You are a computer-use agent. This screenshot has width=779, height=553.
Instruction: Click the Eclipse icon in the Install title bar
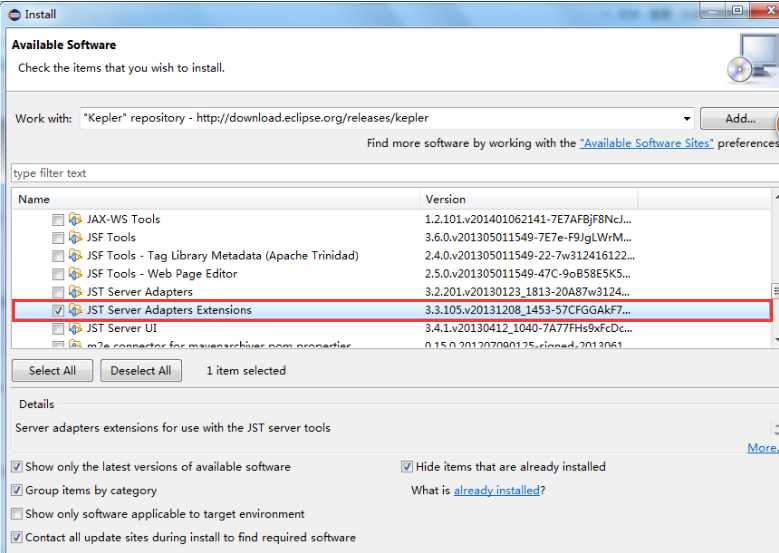(15, 14)
